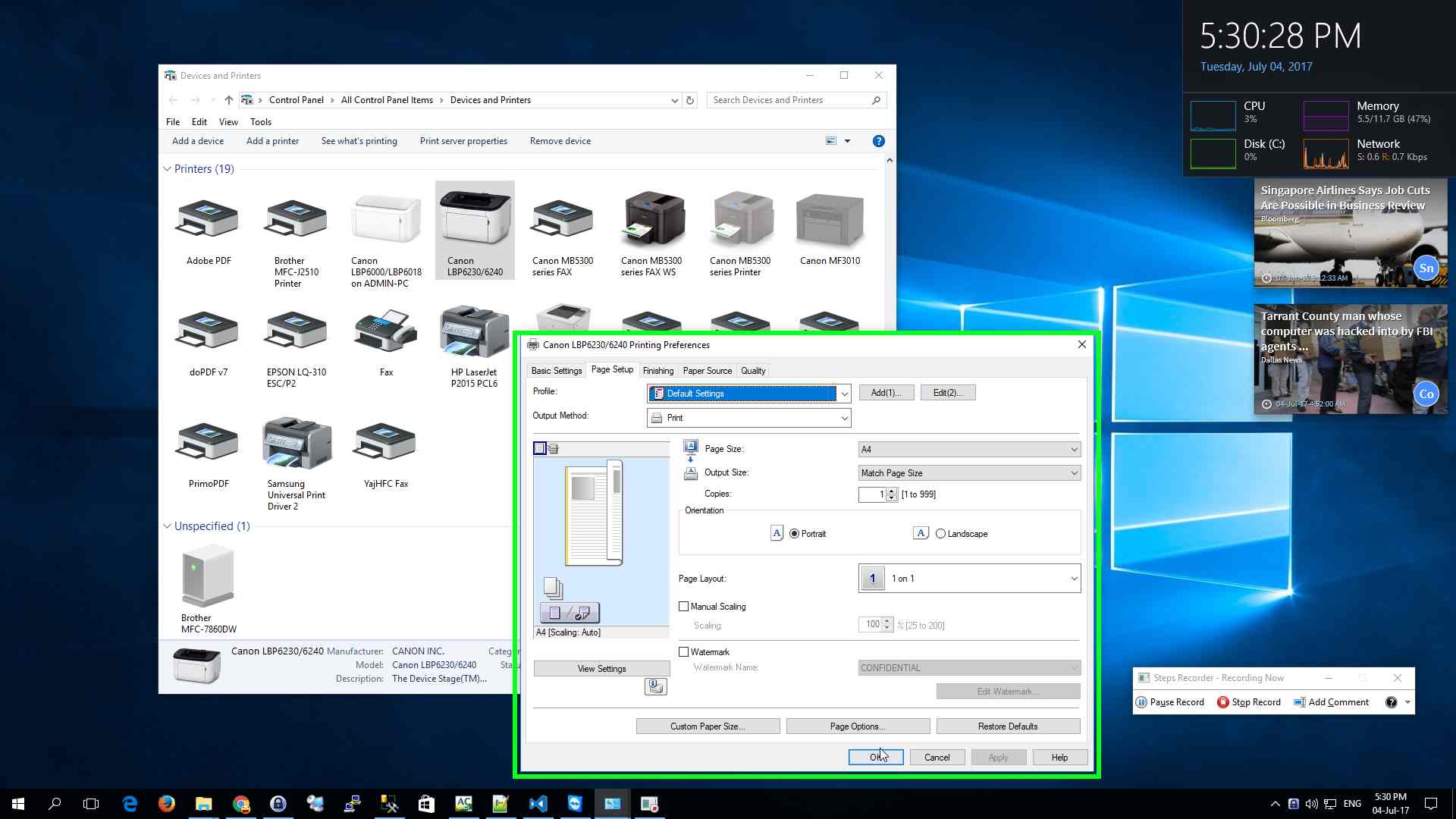Click the print style toggle button in preview
This screenshot has height=819, width=1456.
570,613
